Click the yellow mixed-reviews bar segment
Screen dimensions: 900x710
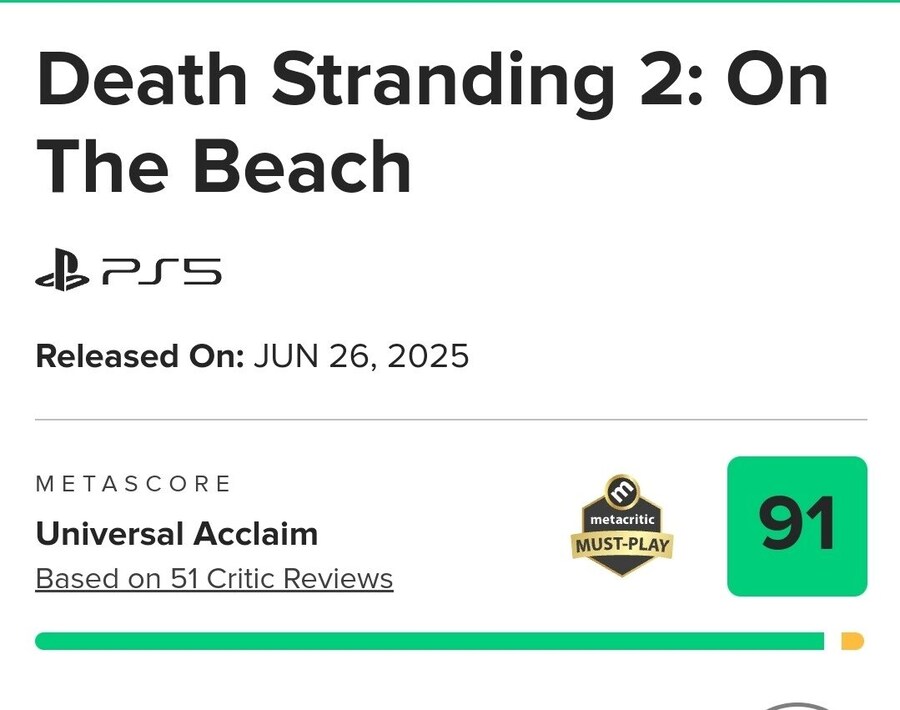[x=852, y=641]
